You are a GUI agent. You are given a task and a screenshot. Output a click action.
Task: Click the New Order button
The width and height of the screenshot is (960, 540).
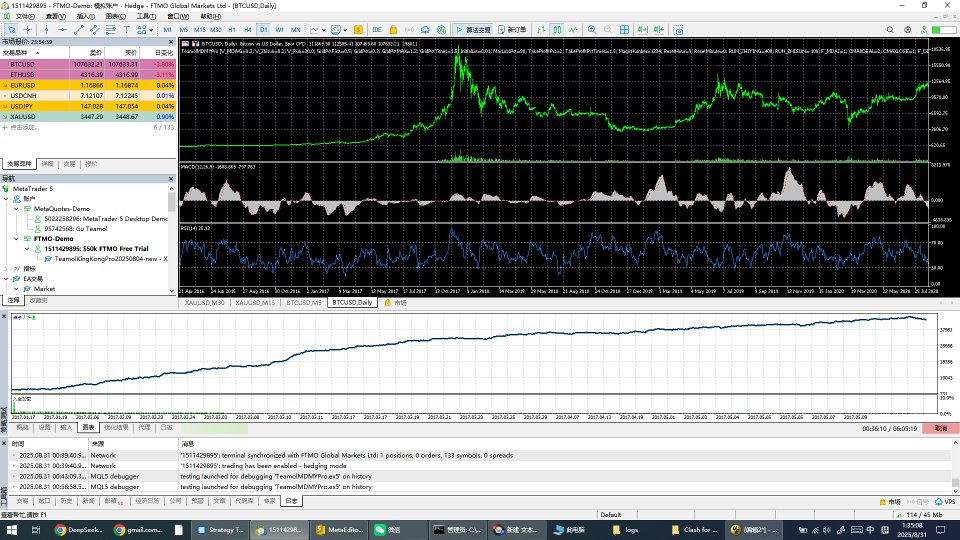coord(512,29)
